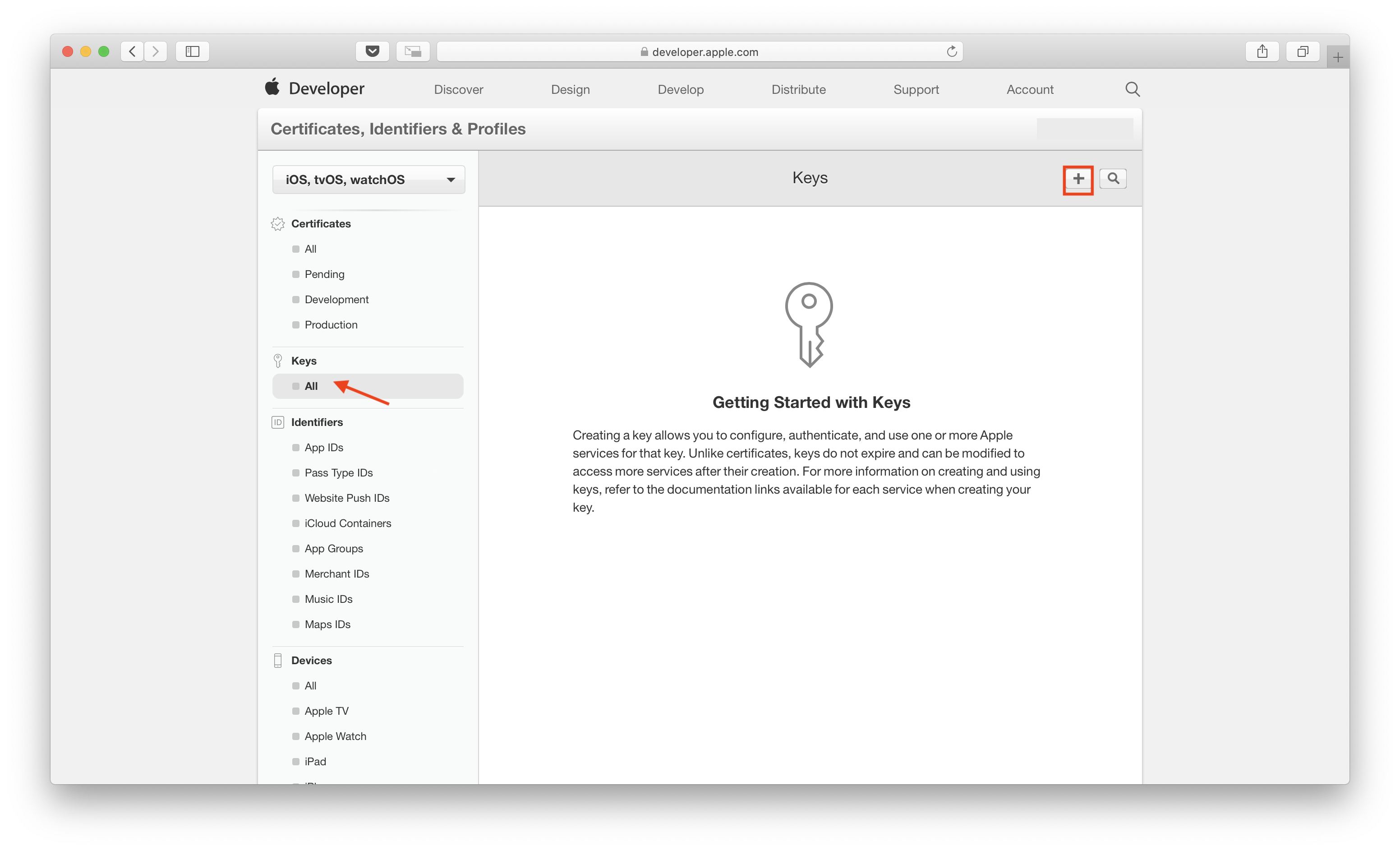Open Pending certificates list
This screenshot has height=851, width=1400.
click(324, 275)
